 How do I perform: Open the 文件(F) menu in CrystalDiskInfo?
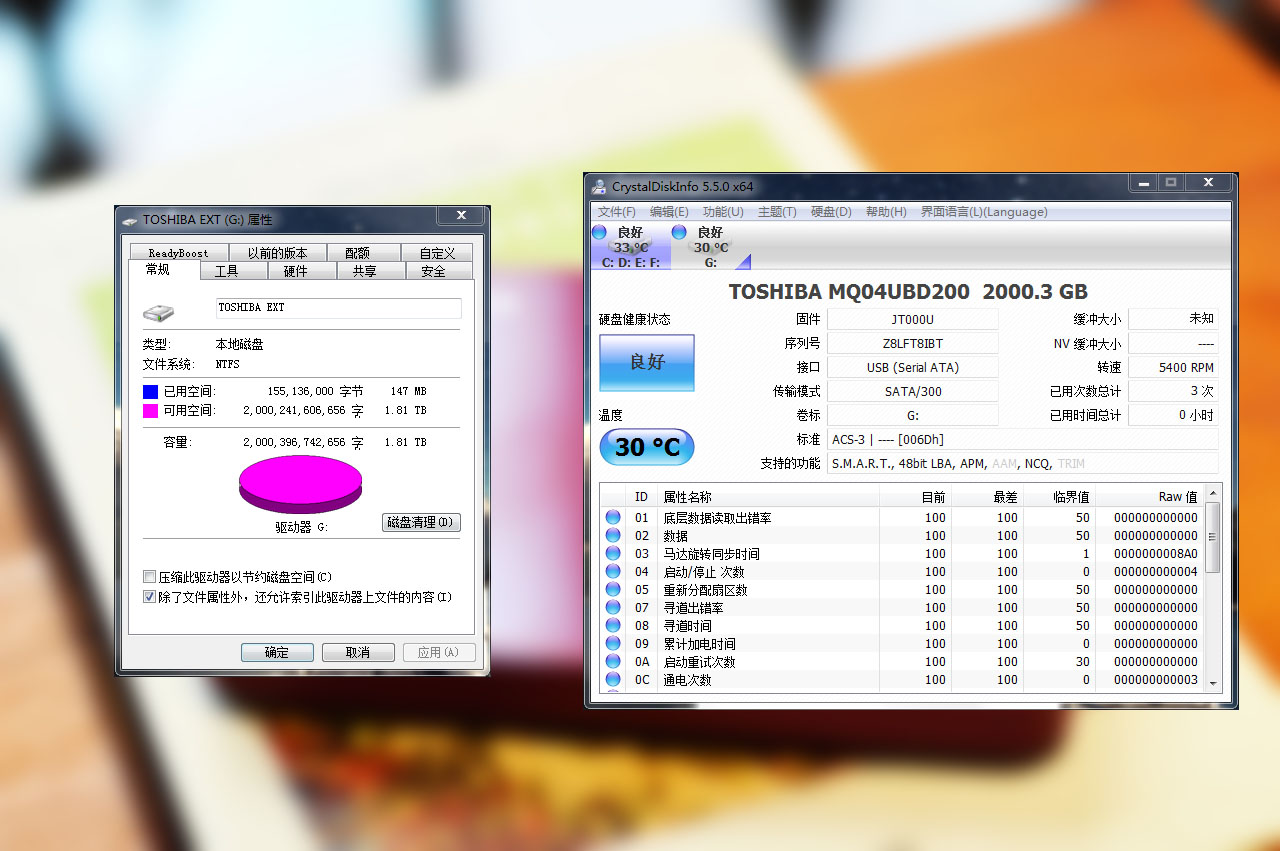click(617, 212)
